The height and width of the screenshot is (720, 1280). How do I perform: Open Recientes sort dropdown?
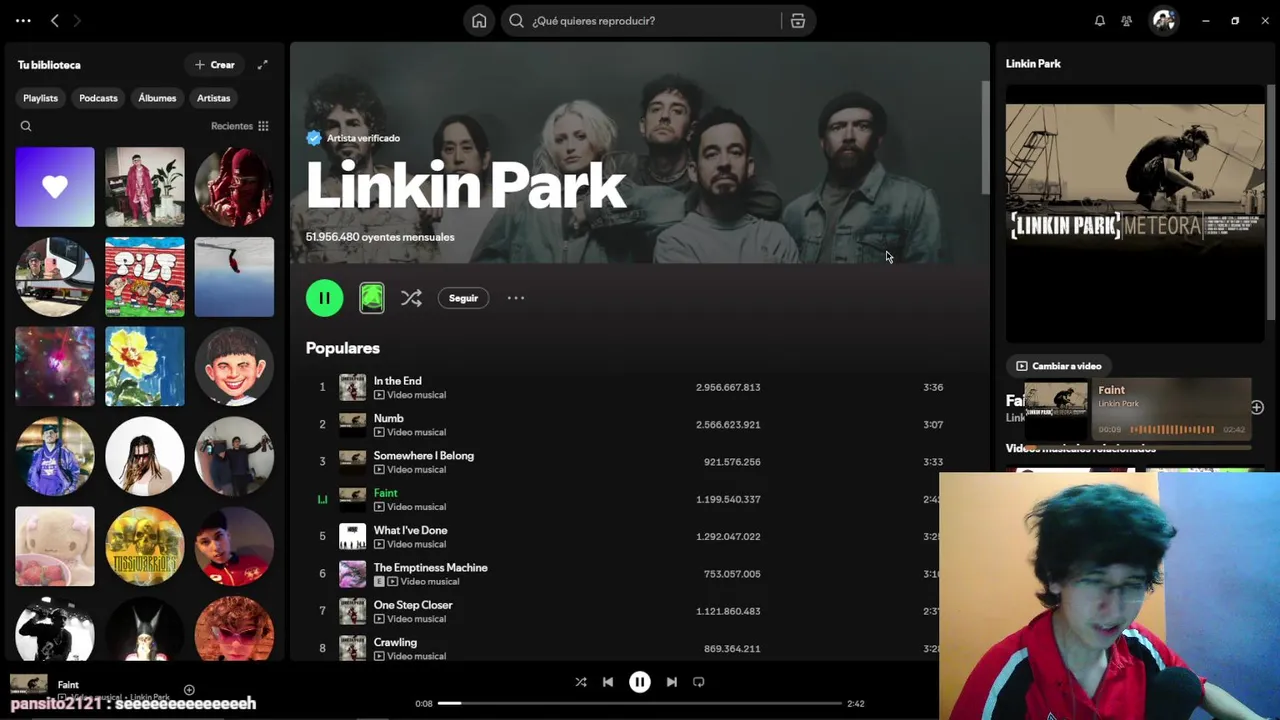coord(240,126)
